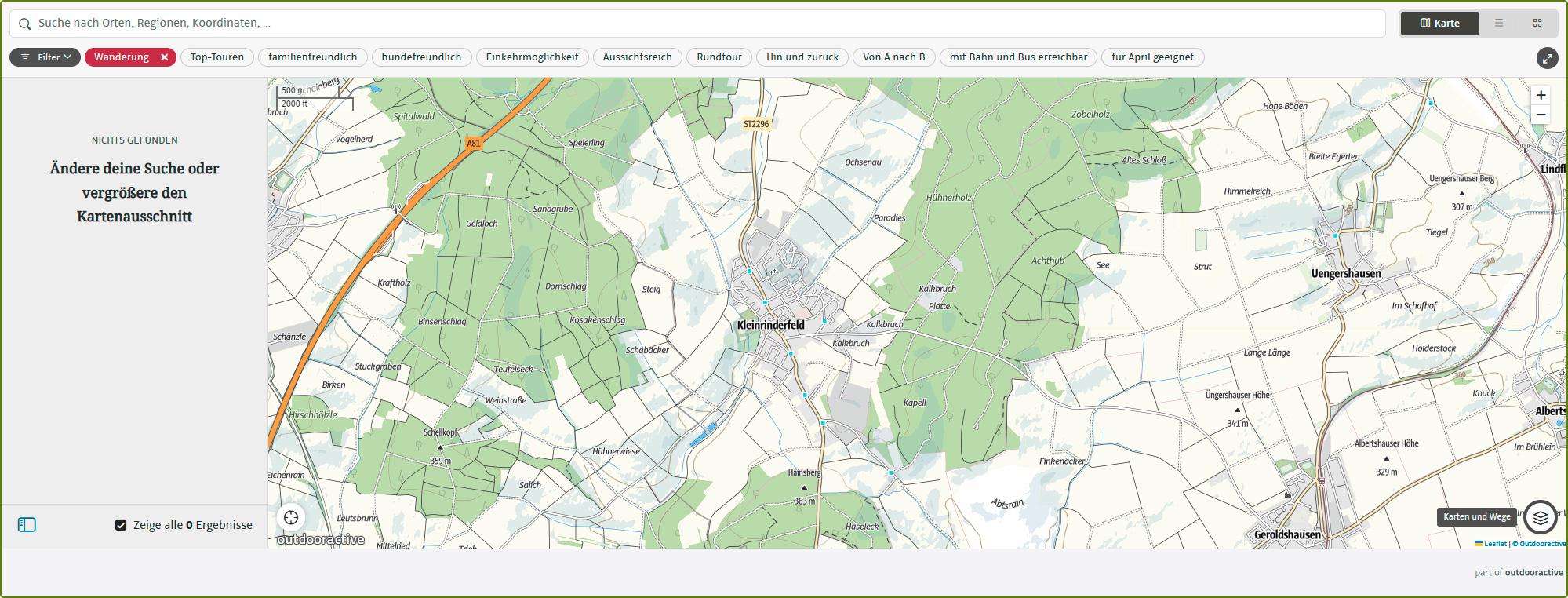Select the Karte view tab
1568x598 pixels.
1439,24
